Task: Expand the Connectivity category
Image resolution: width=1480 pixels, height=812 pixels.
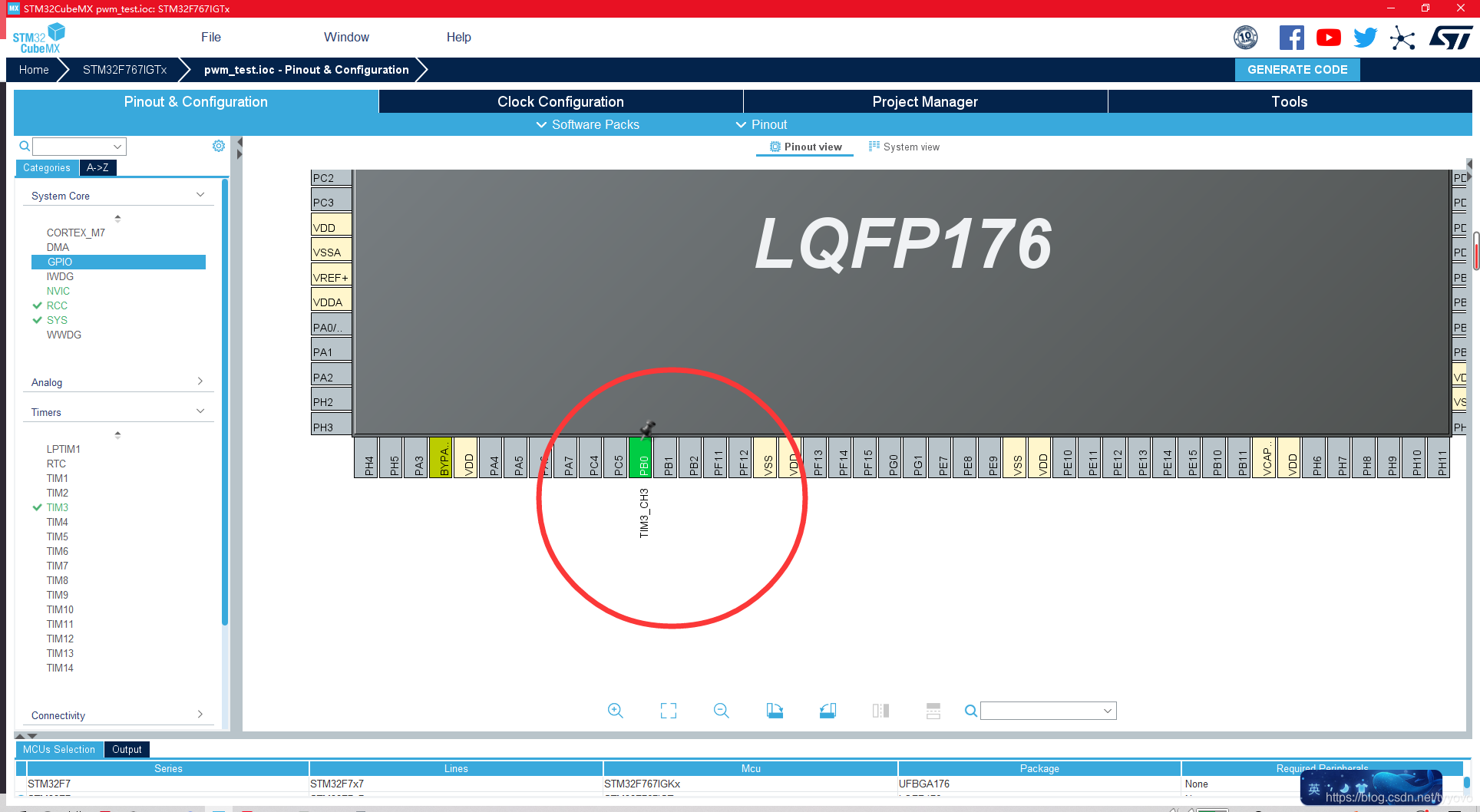Action: [x=118, y=715]
